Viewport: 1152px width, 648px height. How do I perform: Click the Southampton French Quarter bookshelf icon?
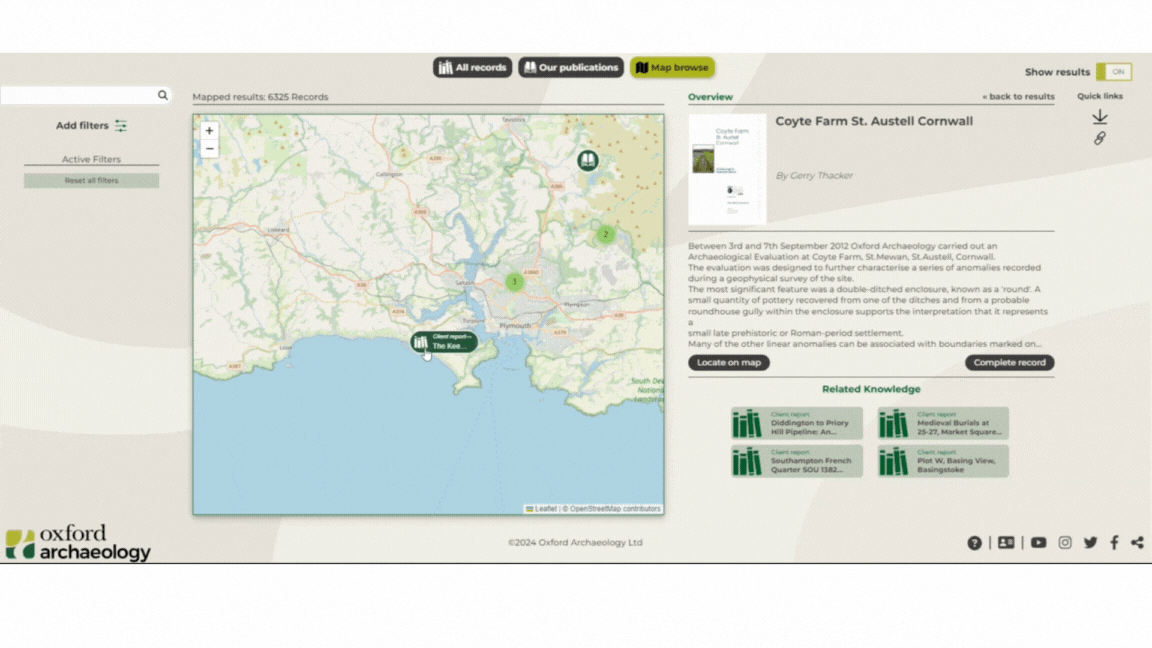point(747,461)
